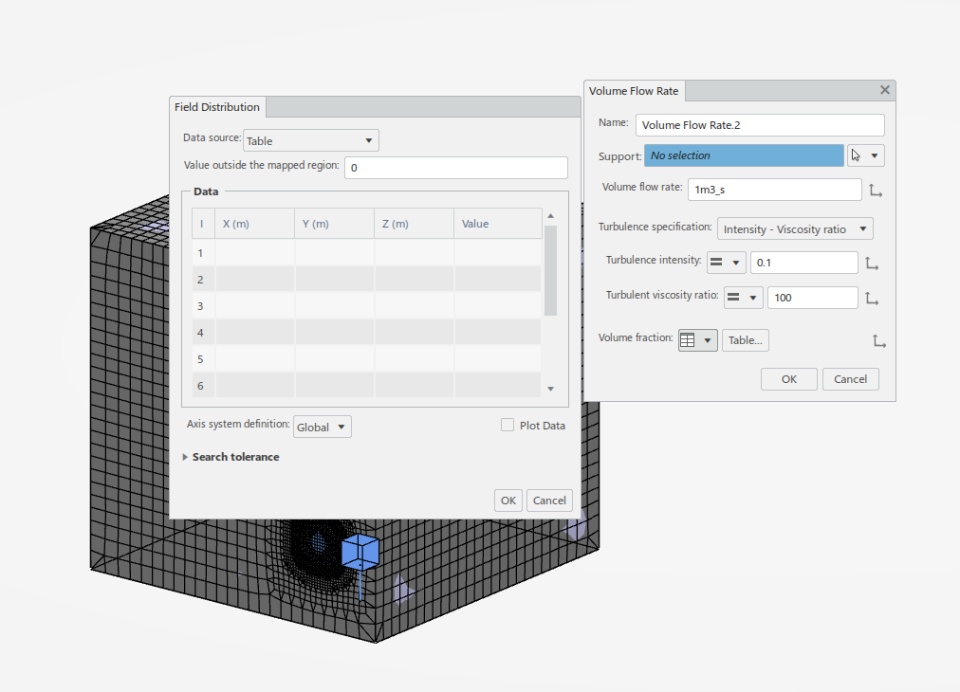Click the Support No selection field
Image resolution: width=960 pixels, height=692 pixels.
[x=743, y=156]
